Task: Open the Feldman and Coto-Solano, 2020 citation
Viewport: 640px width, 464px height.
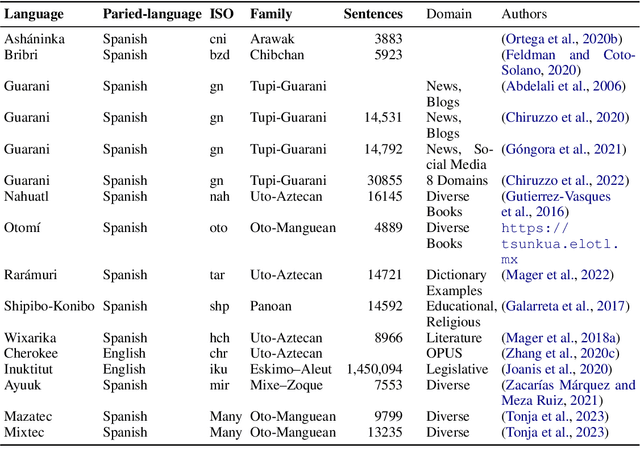Action: coord(567,54)
